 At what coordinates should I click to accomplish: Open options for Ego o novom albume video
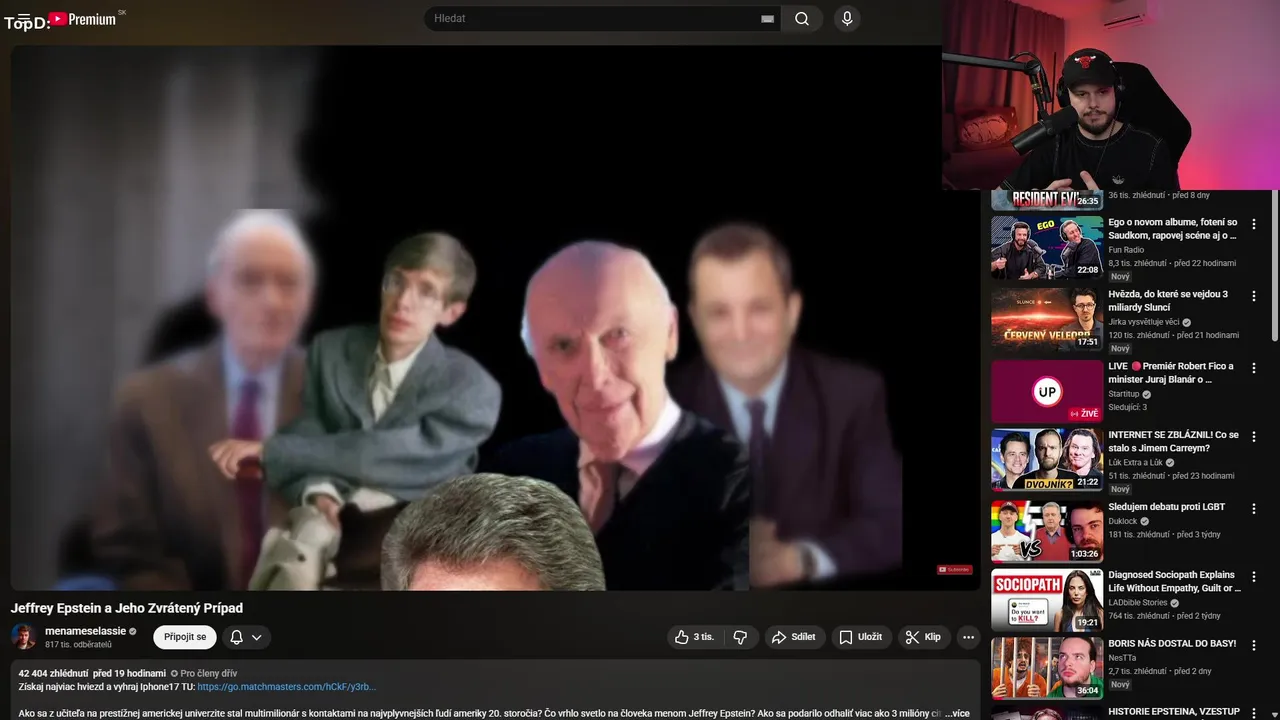(x=1254, y=225)
